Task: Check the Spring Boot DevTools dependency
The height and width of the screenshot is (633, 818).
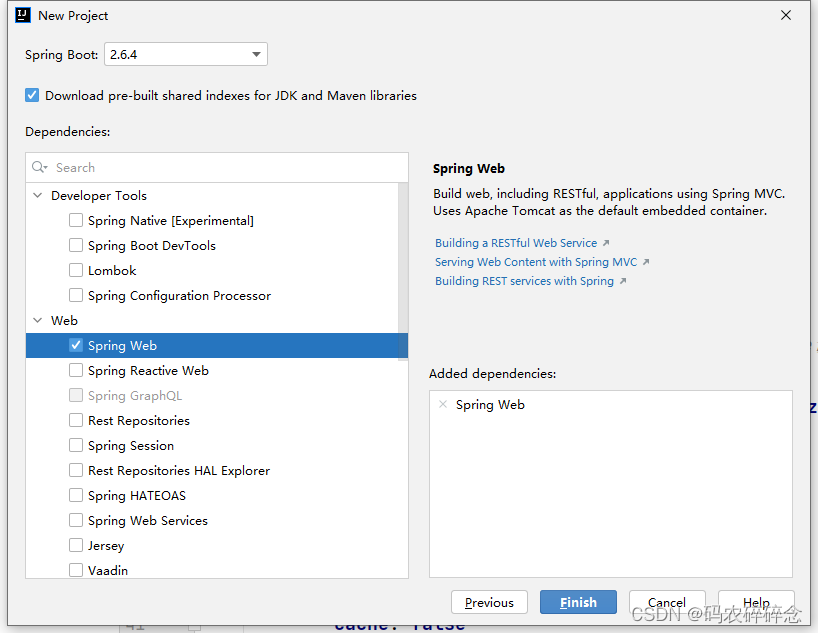Action: pyautogui.click(x=76, y=245)
